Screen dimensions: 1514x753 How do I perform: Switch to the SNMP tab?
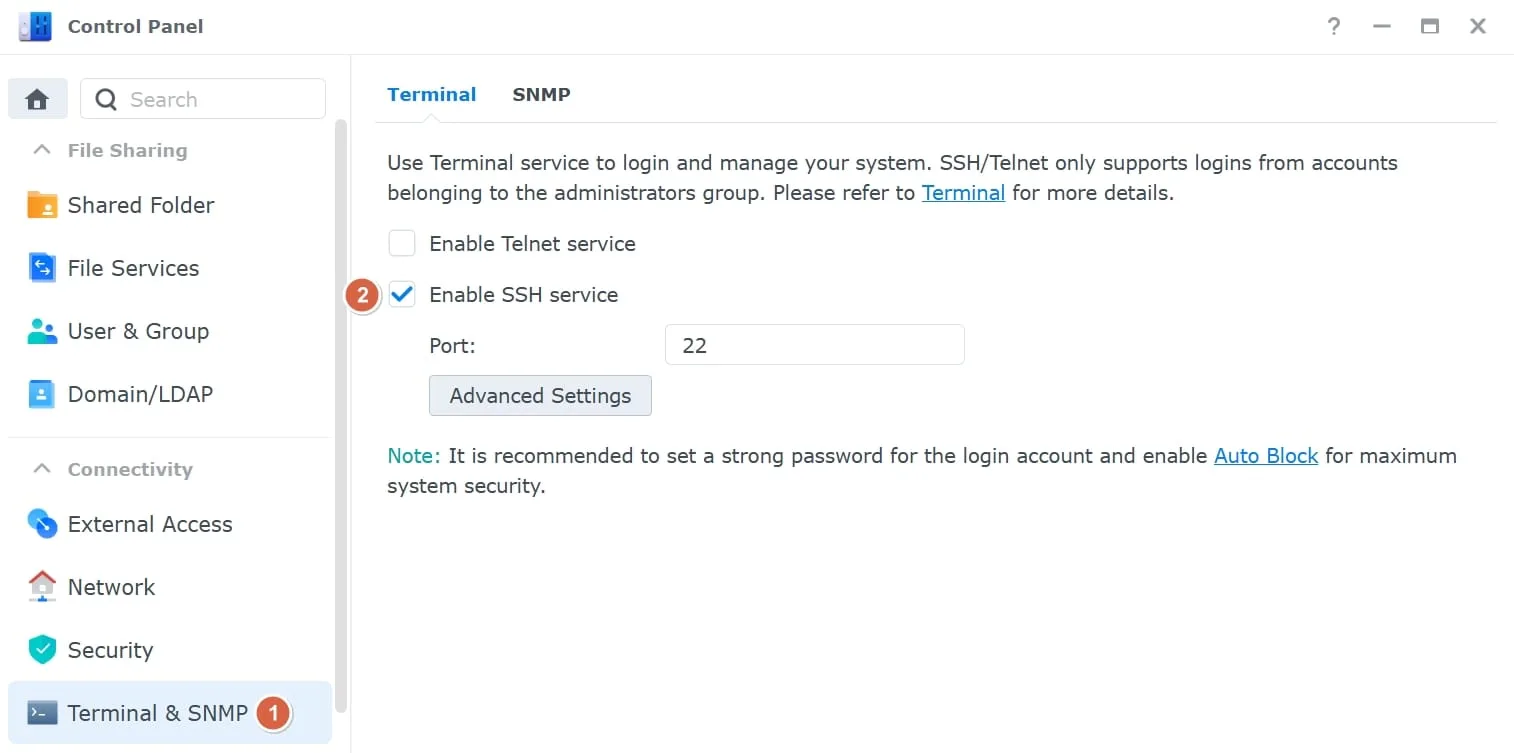pyautogui.click(x=541, y=95)
